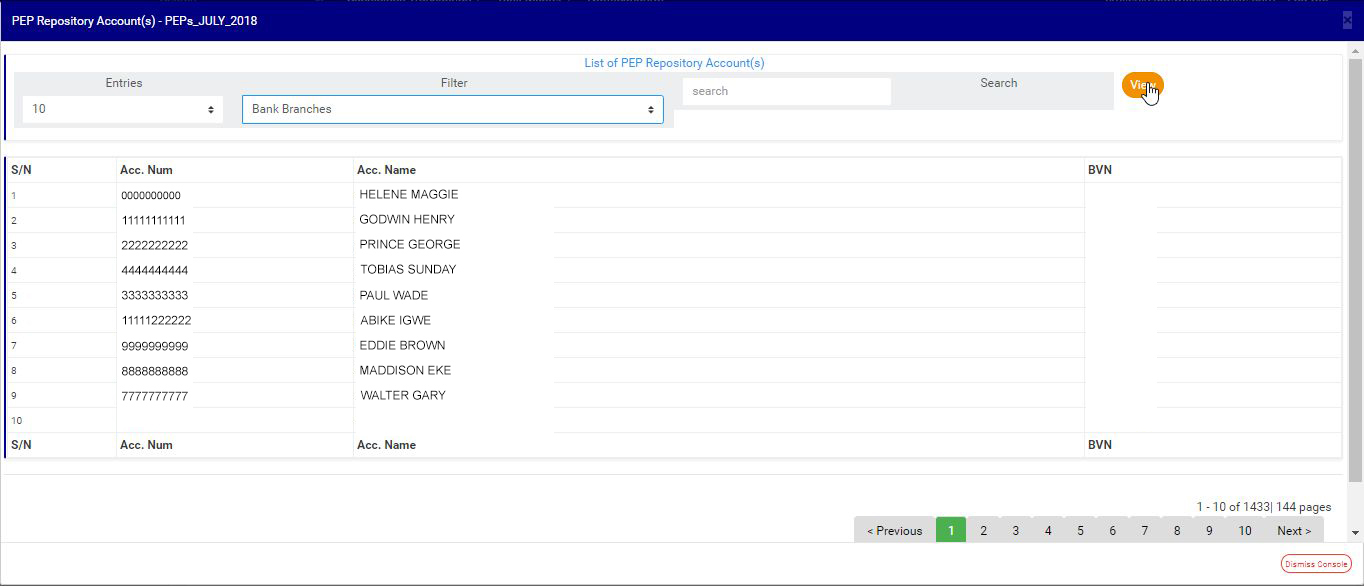Viewport: 1364px width, 586px height.
Task: Jump to page 2 of results
Action: pos(983,531)
